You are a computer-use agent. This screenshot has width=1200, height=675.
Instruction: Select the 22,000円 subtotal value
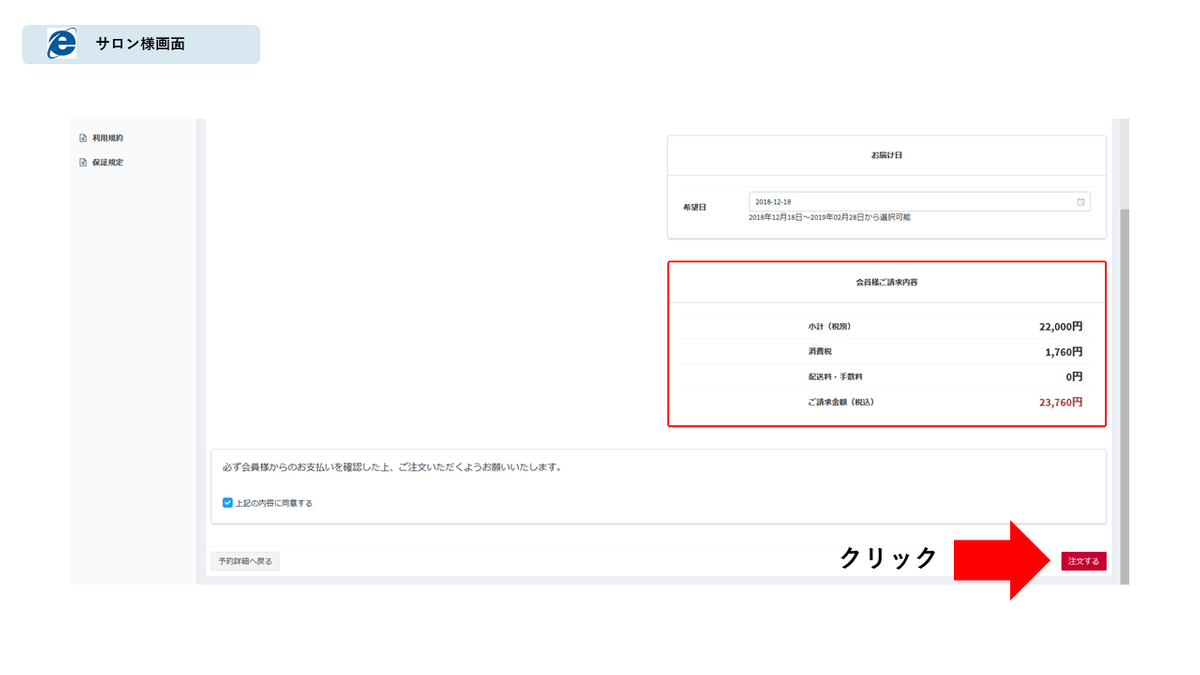(x=1061, y=326)
